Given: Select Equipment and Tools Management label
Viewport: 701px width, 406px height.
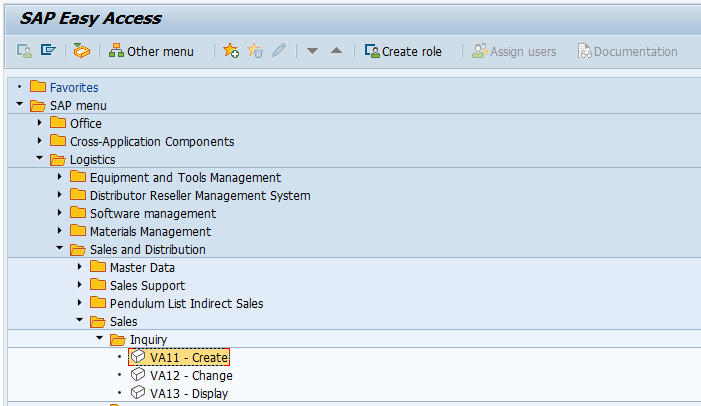Looking at the screenshot, I should pos(186,178).
